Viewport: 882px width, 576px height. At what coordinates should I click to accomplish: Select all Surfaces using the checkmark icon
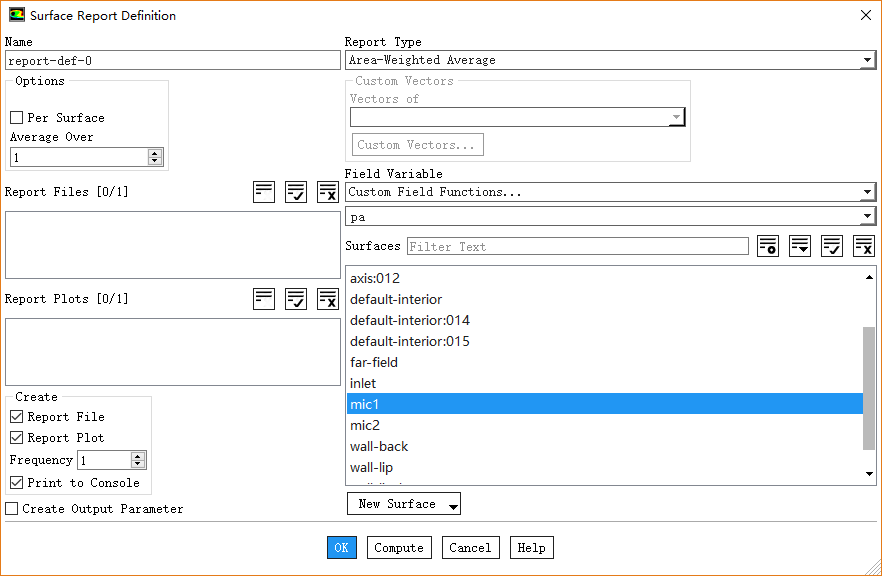(x=832, y=246)
